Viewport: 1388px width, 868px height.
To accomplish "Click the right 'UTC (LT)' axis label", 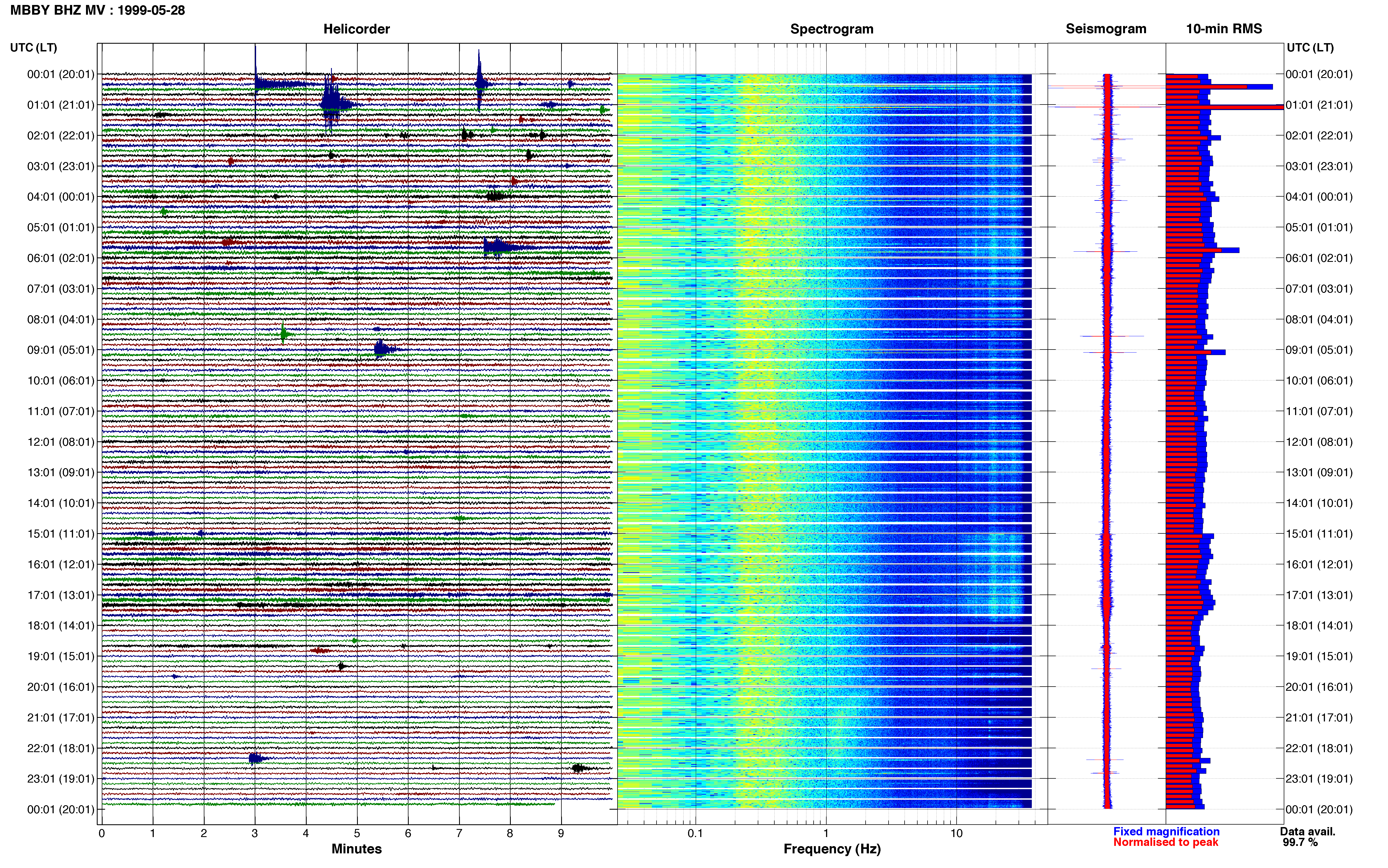I will point(1310,48).
